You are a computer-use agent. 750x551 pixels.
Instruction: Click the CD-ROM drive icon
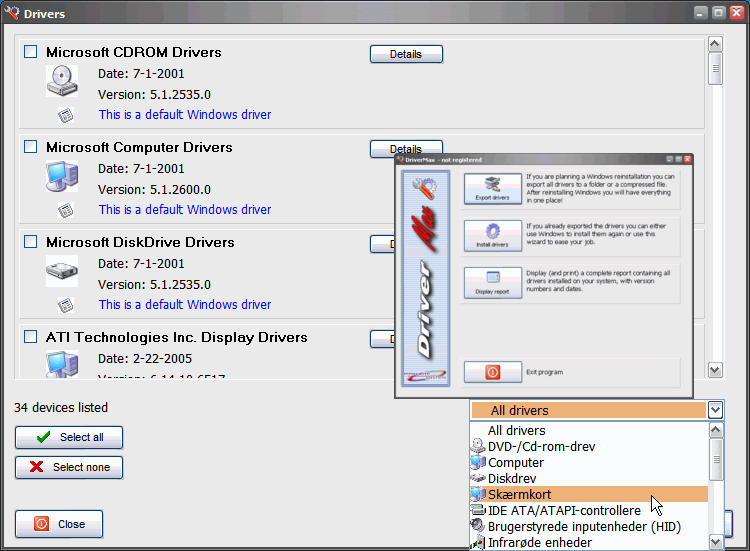point(62,81)
